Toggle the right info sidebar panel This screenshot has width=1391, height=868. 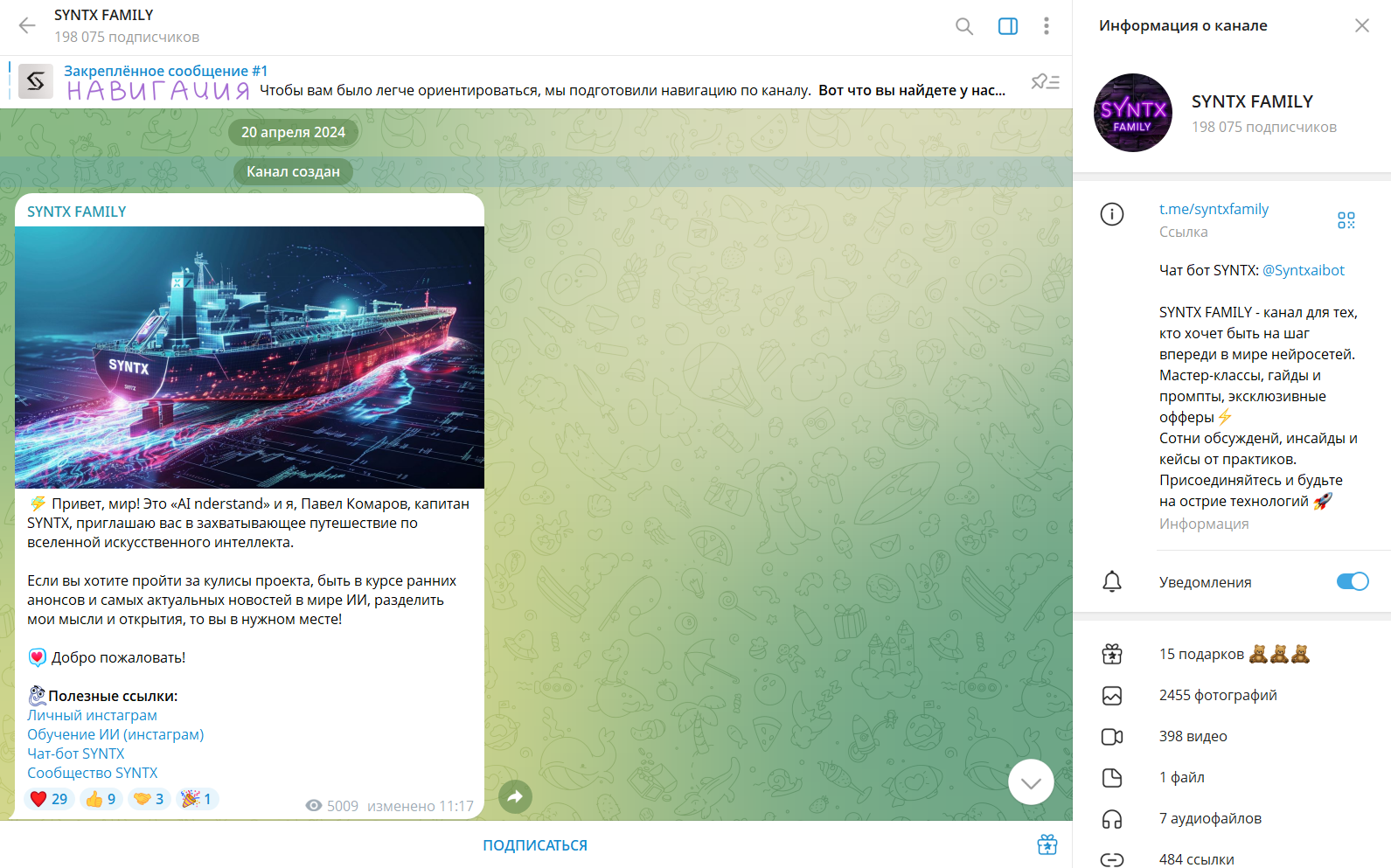[1007, 26]
